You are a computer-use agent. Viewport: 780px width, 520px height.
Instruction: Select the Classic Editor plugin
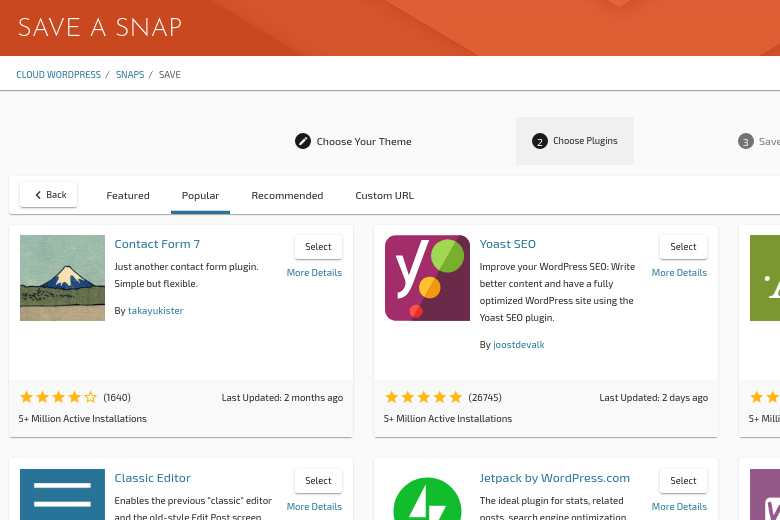(x=318, y=481)
